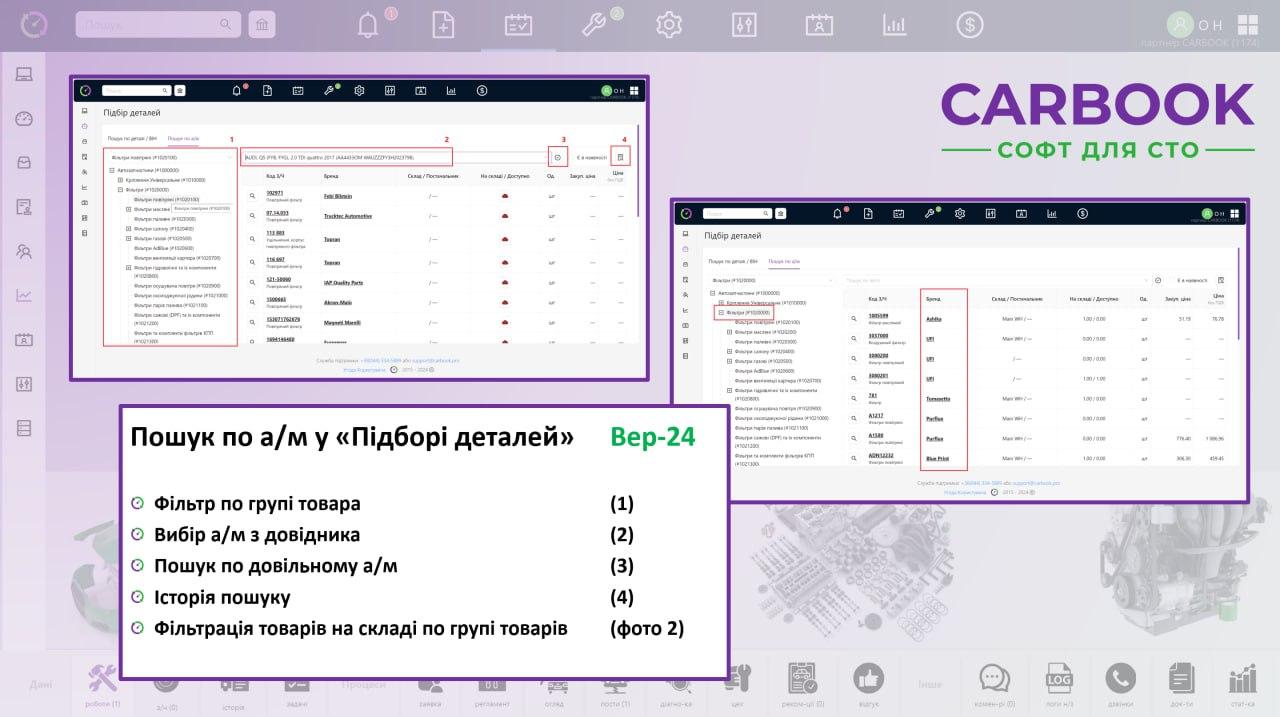Click the search history icon marked 4
This screenshot has width=1280, height=717.
tap(620, 158)
